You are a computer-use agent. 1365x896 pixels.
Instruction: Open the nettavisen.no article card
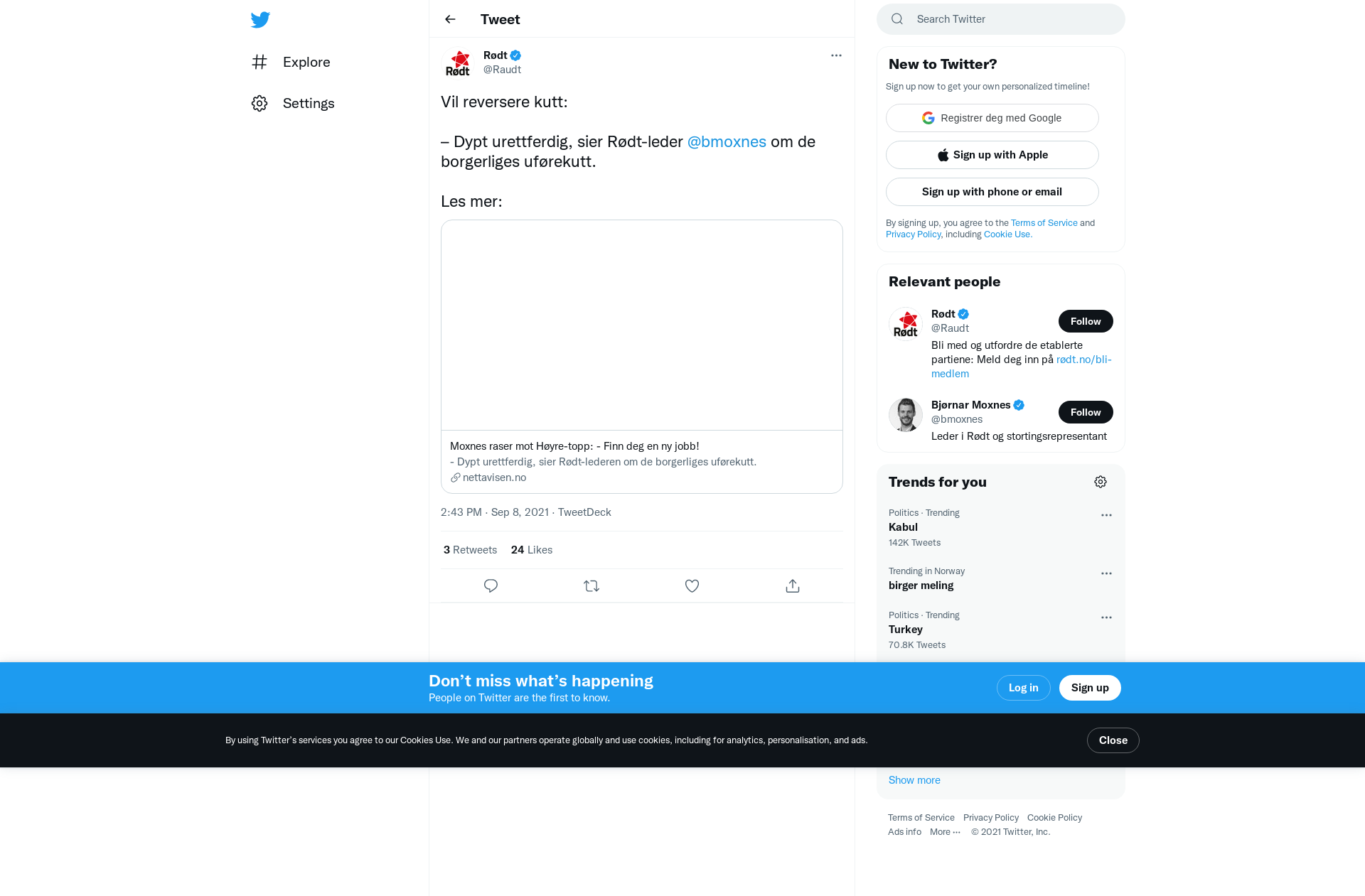point(642,357)
